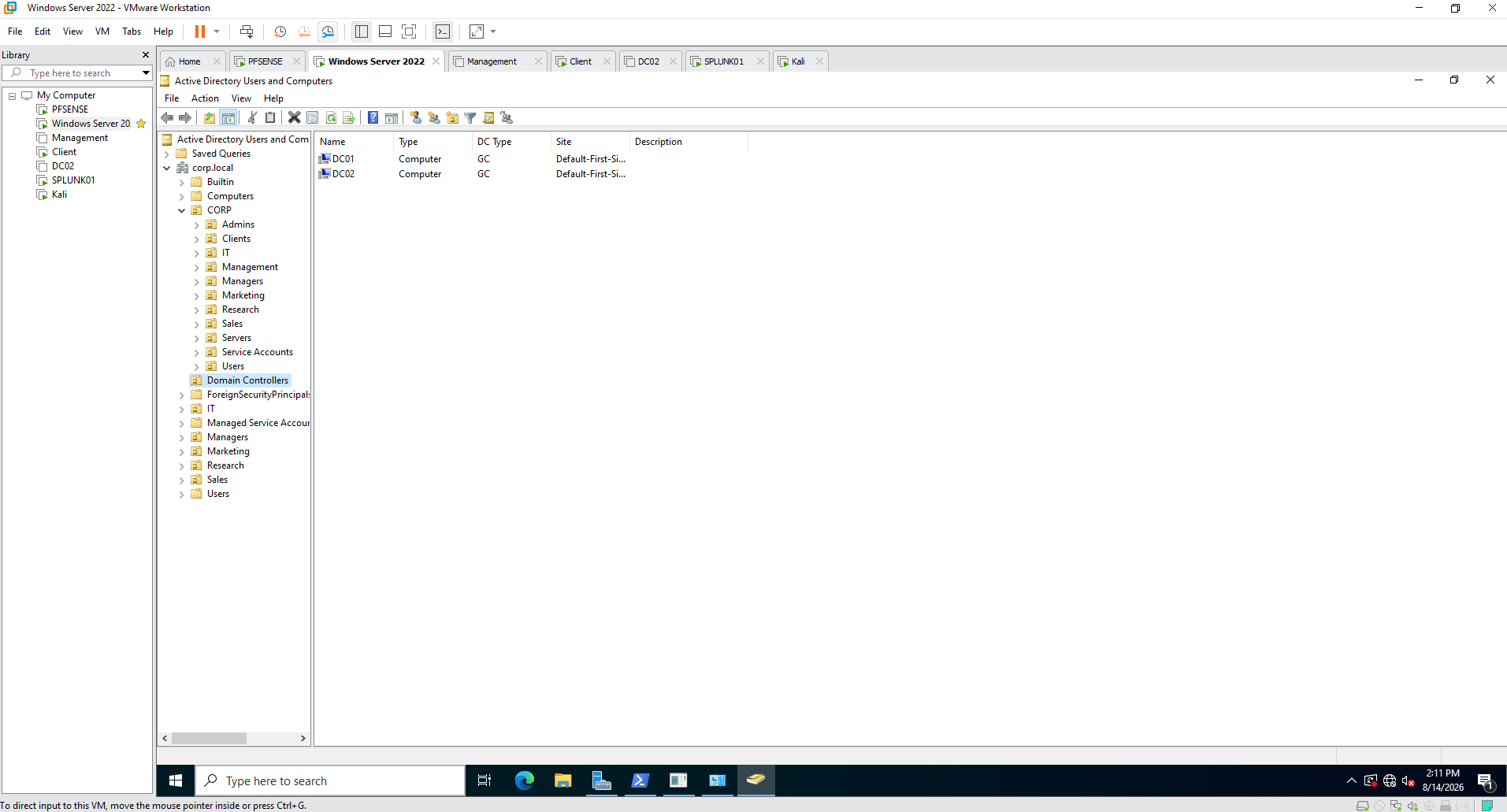1507x812 pixels.
Task: Click Windows taskbar search box
Action: pos(330,780)
